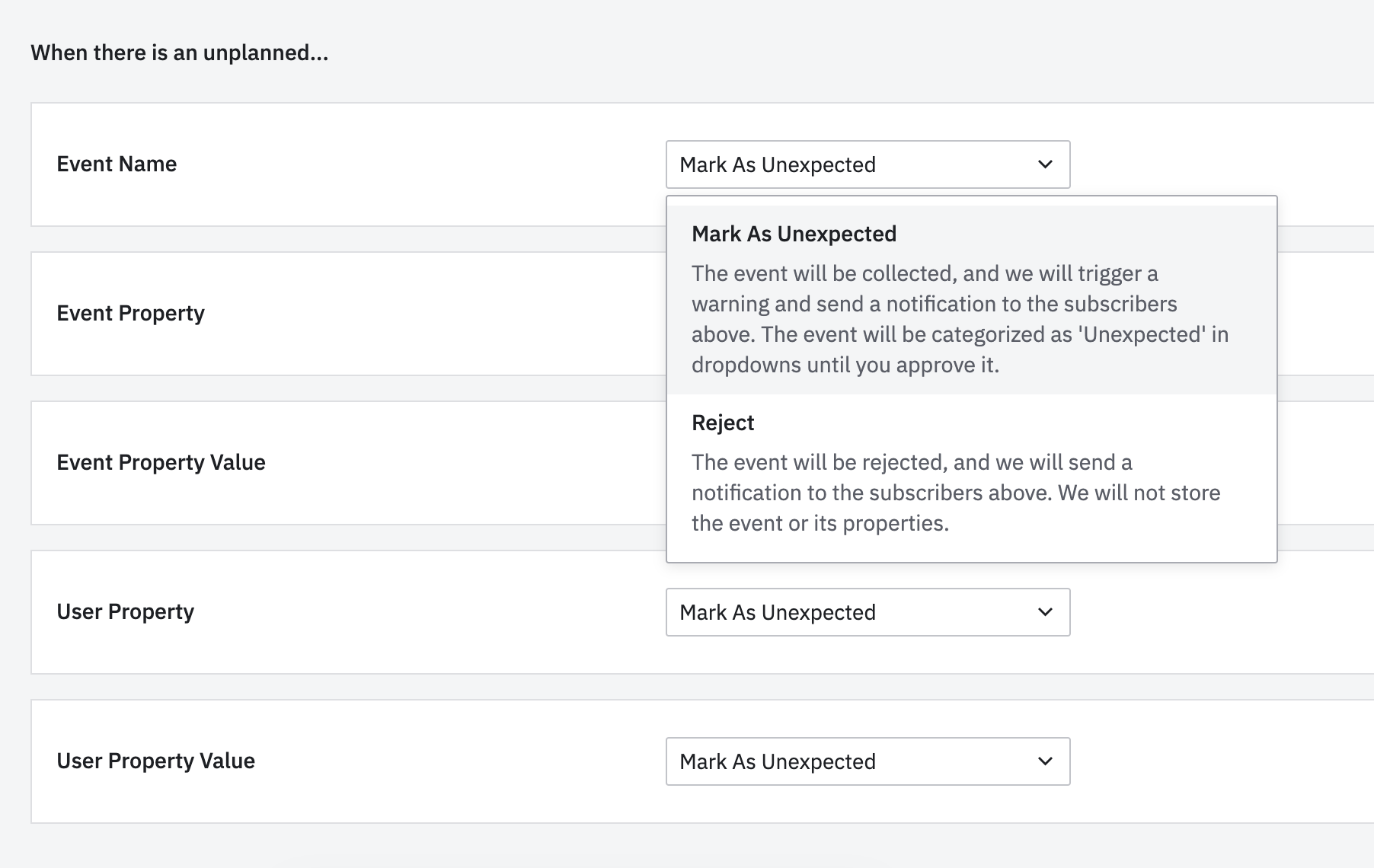Click the Mark As Unexpected option description

[x=958, y=320]
